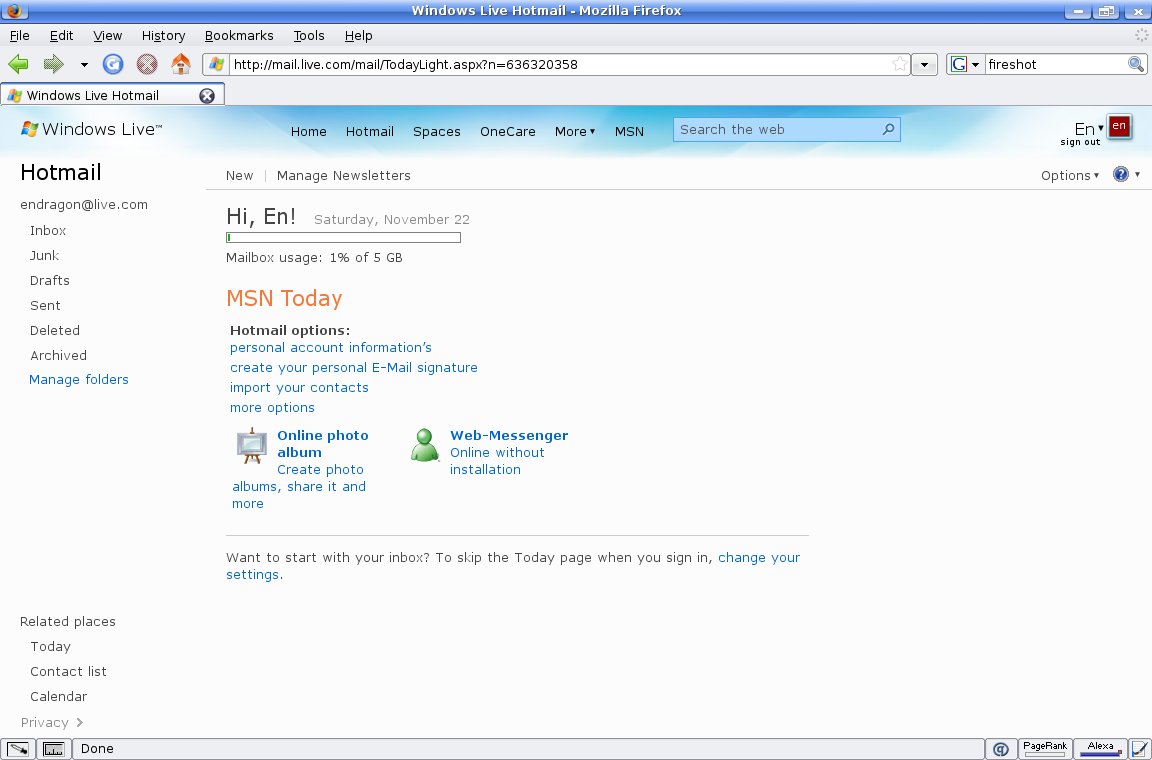
Task: Open the Archived folder
Action: click(58, 356)
